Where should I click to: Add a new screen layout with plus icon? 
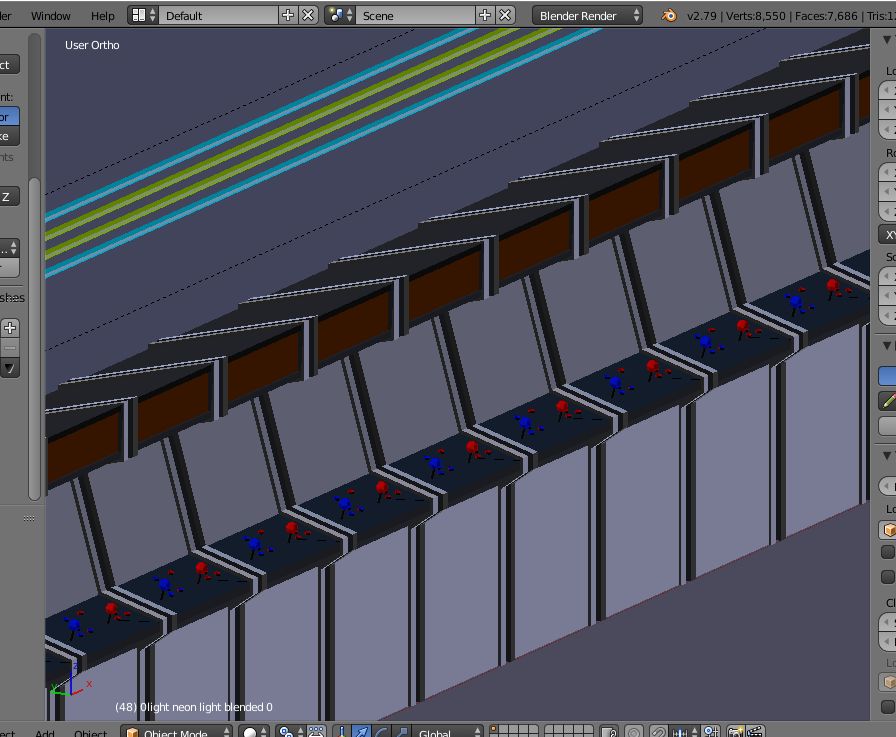[288, 15]
